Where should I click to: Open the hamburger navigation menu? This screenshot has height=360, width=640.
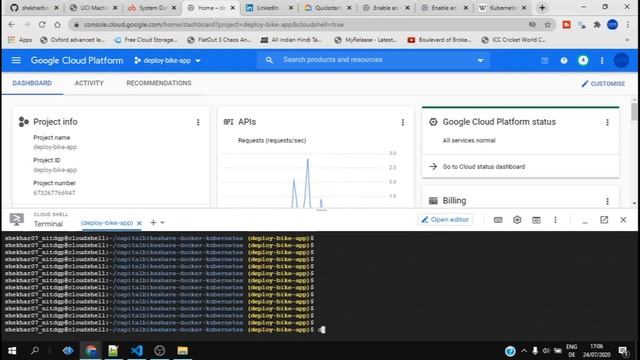(16, 60)
